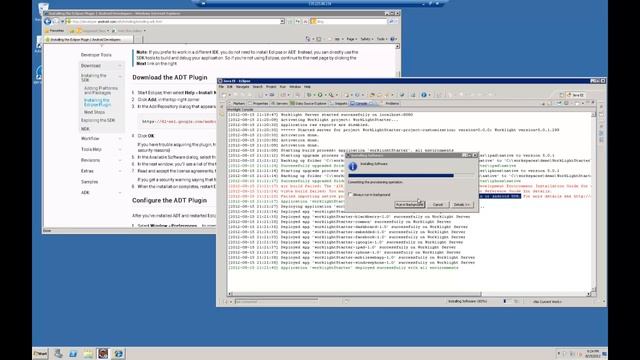The width and height of the screenshot is (640, 360).
Task: Click the Installing Software progress bar
Action: (x=411, y=176)
